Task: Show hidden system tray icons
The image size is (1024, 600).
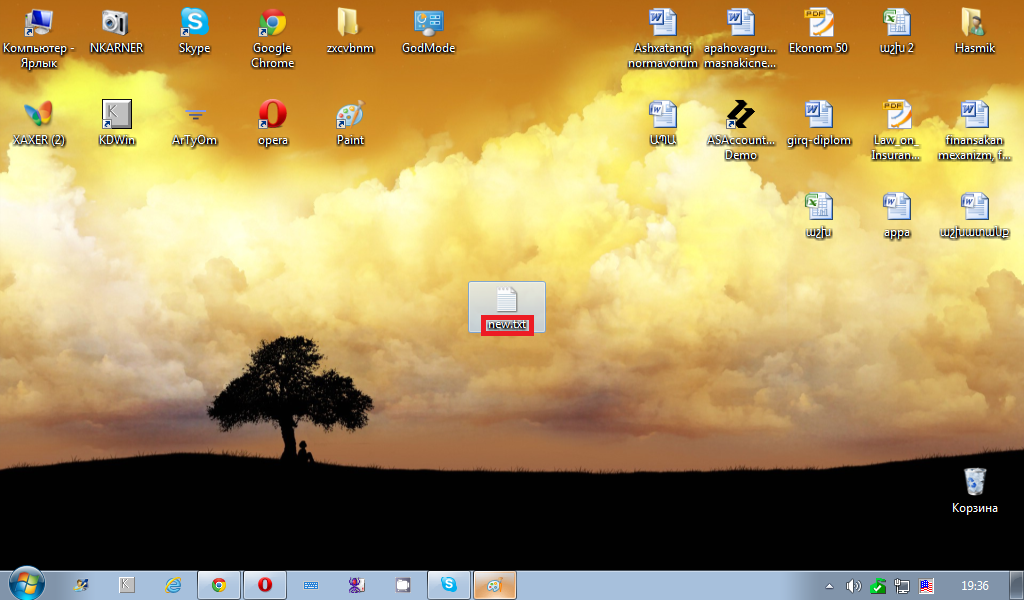Action: pyautogui.click(x=829, y=585)
